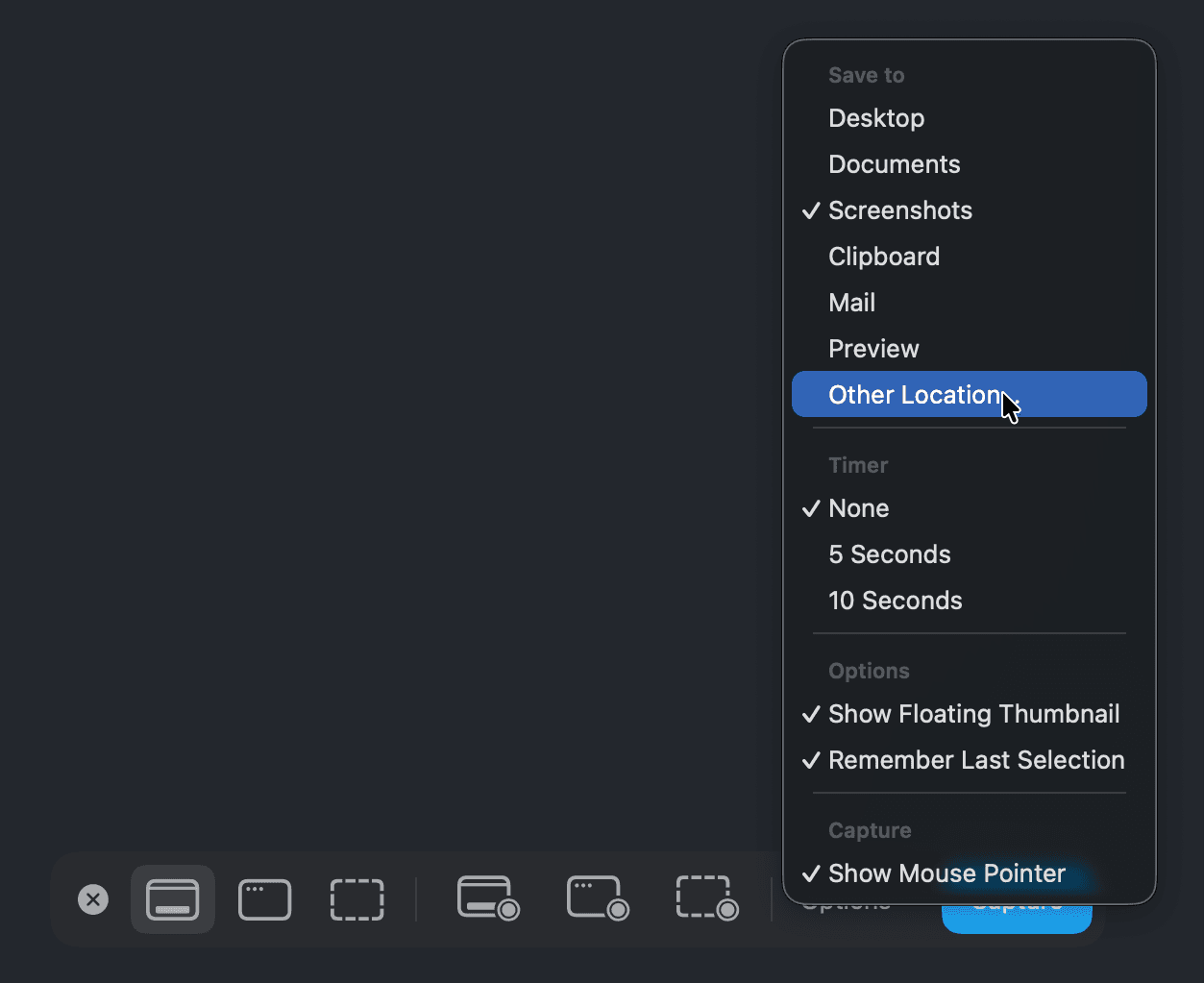Disable Remember Last Selection
The height and width of the screenshot is (983, 1204).
pyautogui.click(x=976, y=760)
